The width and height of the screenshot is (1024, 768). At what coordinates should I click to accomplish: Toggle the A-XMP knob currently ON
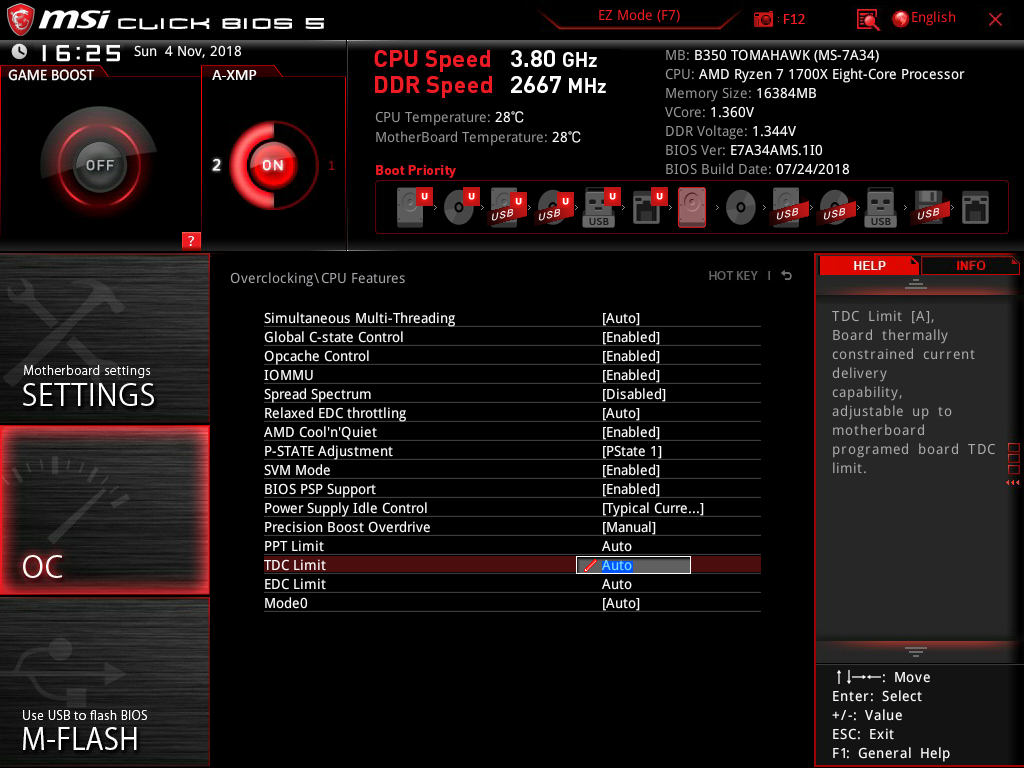coord(273,165)
